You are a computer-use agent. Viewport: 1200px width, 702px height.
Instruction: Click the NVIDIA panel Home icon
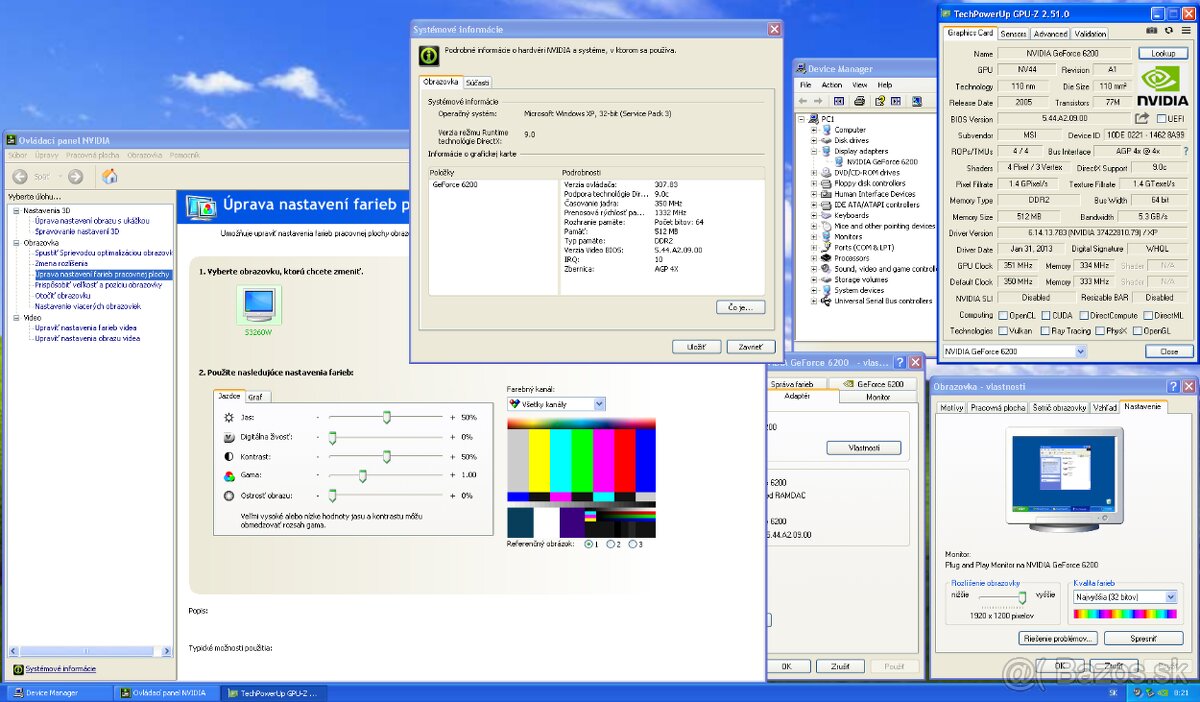[110, 177]
